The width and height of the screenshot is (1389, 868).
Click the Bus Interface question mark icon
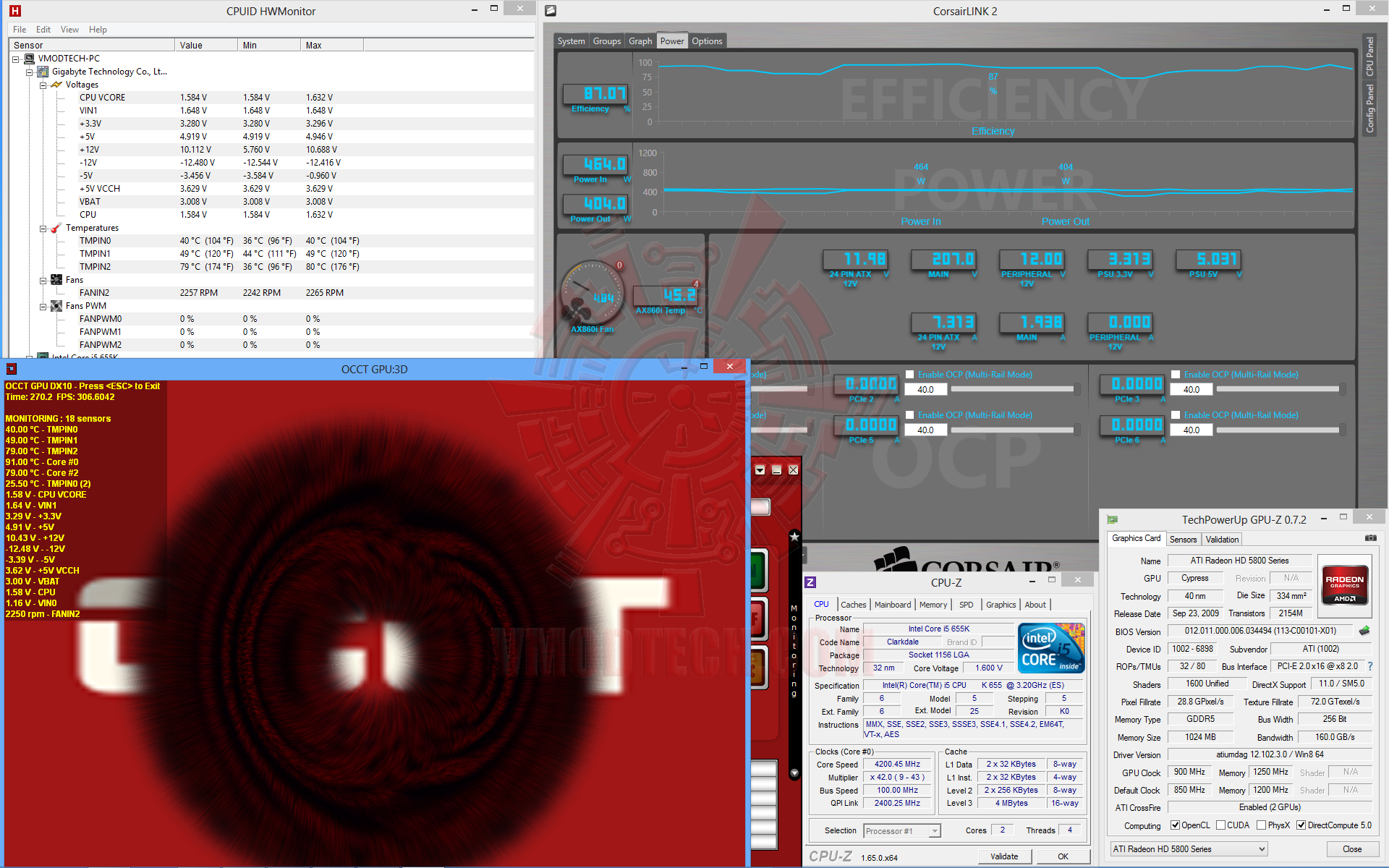(x=1369, y=666)
